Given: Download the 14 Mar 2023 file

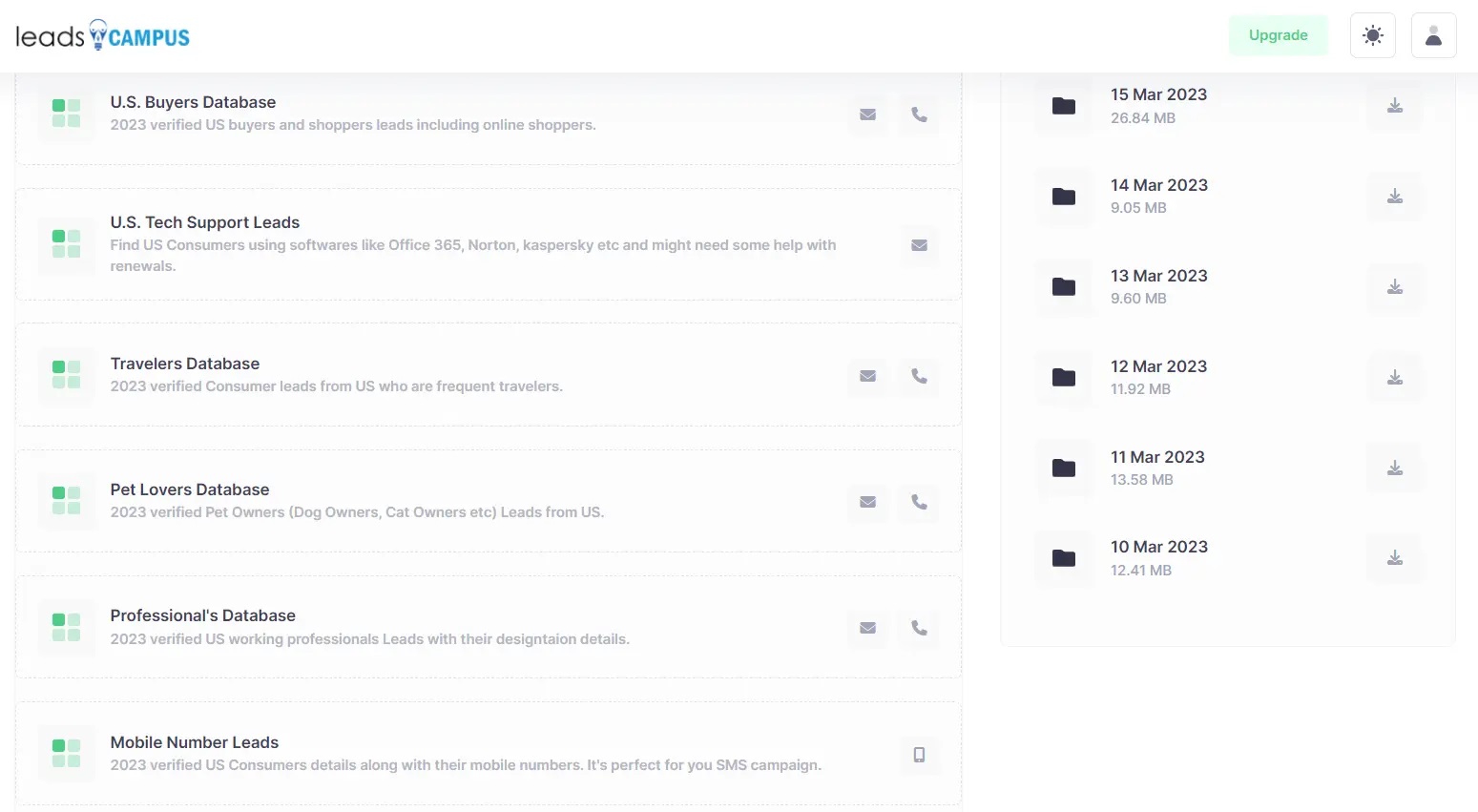Looking at the screenshot, I should 1394,197.
